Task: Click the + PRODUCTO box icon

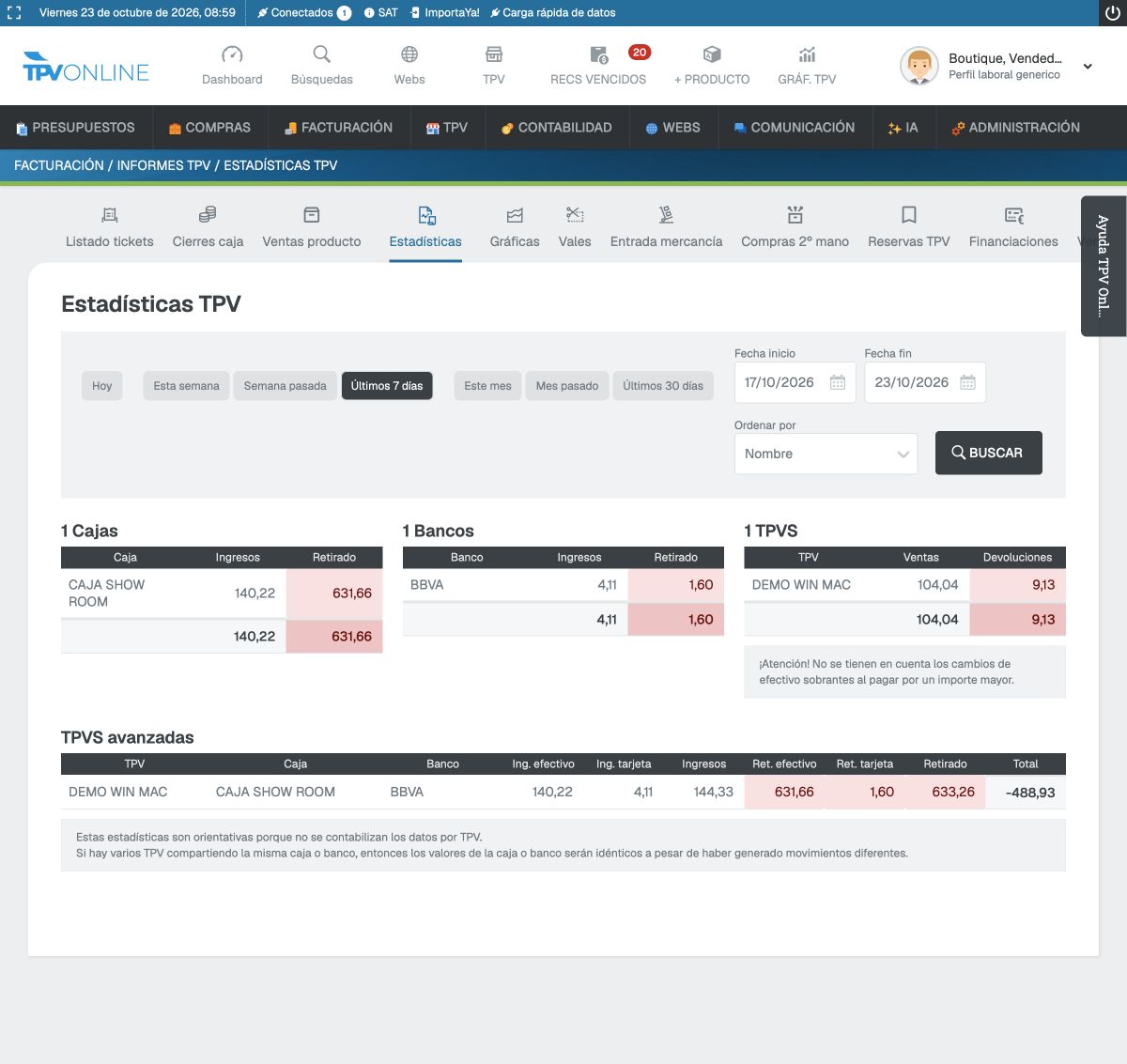Action: click(712, 54)
